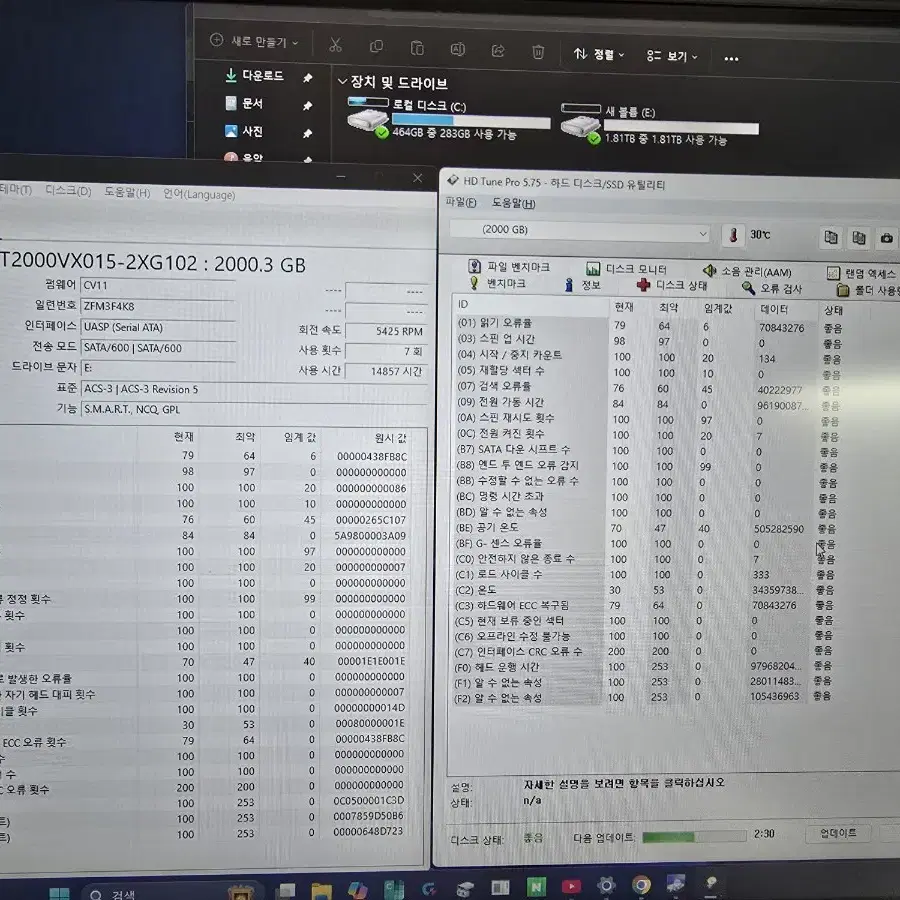Screen dimensions: 900x900
Task: Click the Rename icon in File Explorer toolbar
Action: coord(457,49)
